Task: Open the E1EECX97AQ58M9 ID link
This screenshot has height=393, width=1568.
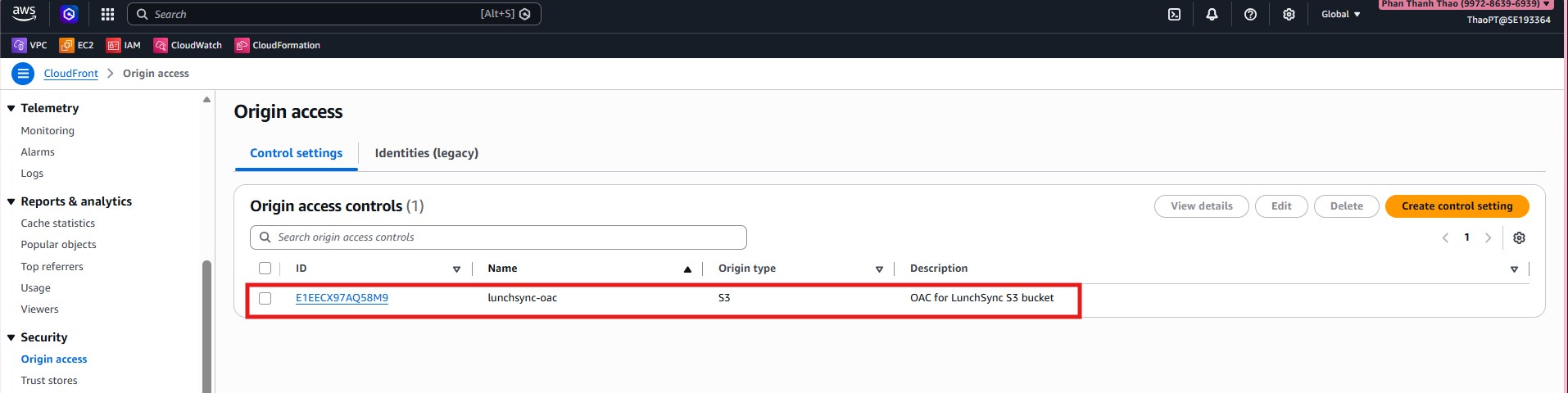Action: coord(342,298)
